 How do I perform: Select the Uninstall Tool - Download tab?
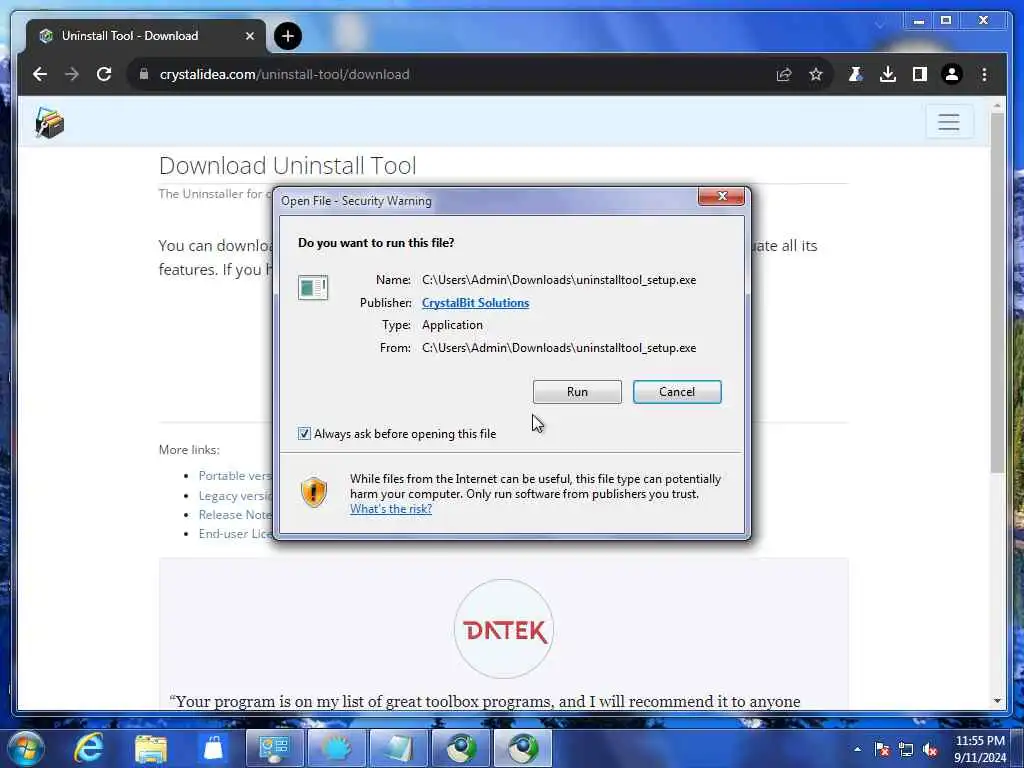click(146, 36)
